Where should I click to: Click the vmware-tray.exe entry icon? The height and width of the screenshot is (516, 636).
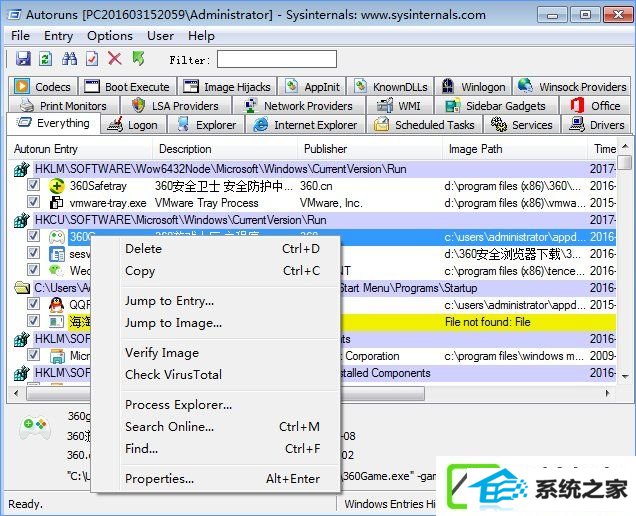(x=56, y=203)
